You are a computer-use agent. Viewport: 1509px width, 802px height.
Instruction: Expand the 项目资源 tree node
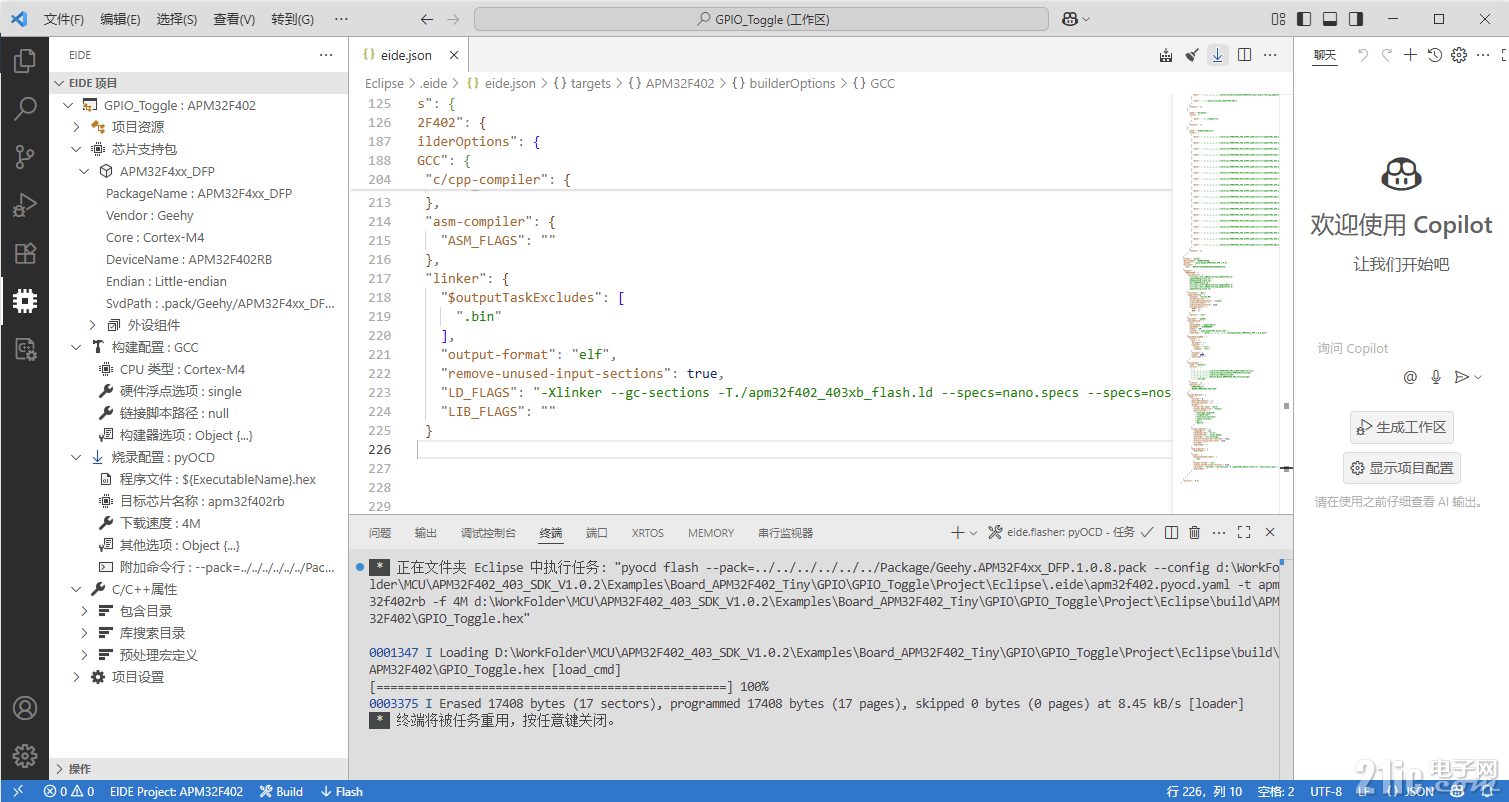(76, 127)
